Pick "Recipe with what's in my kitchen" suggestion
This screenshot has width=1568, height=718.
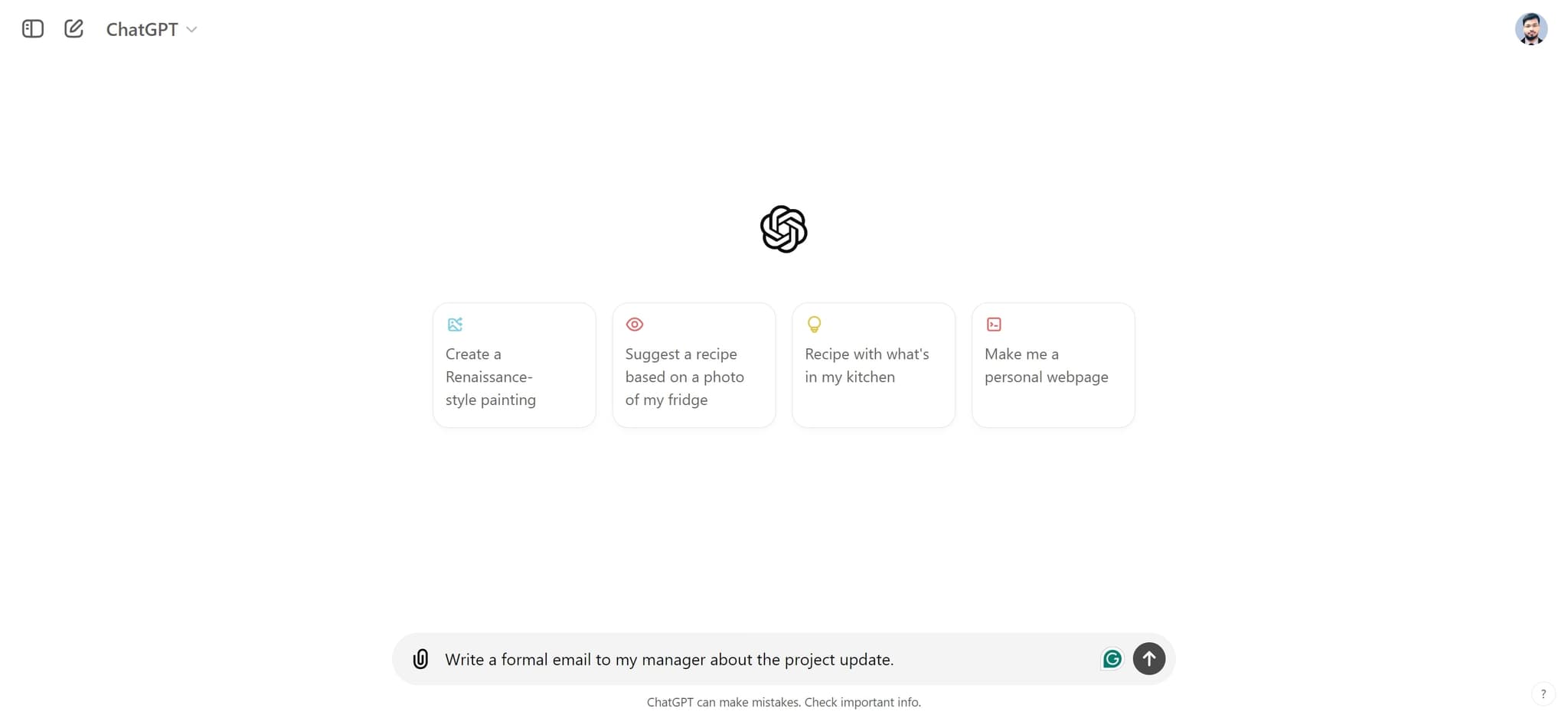pos(874,366)
